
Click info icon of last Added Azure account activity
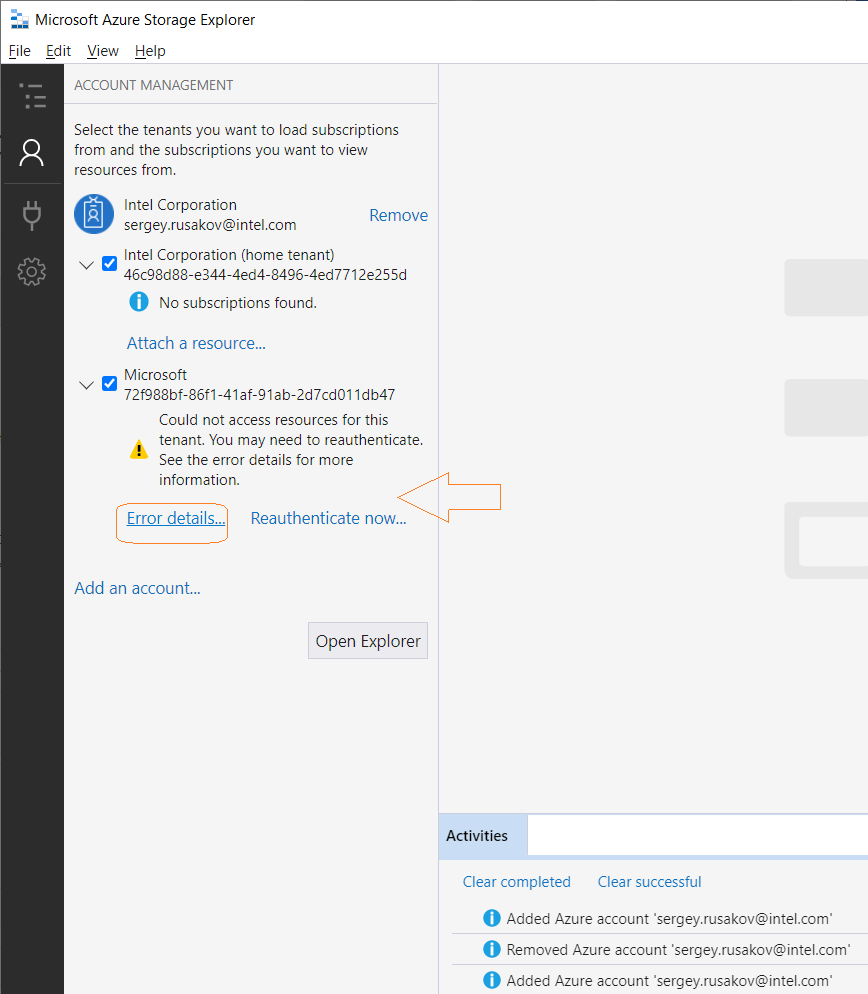point(491,980)
